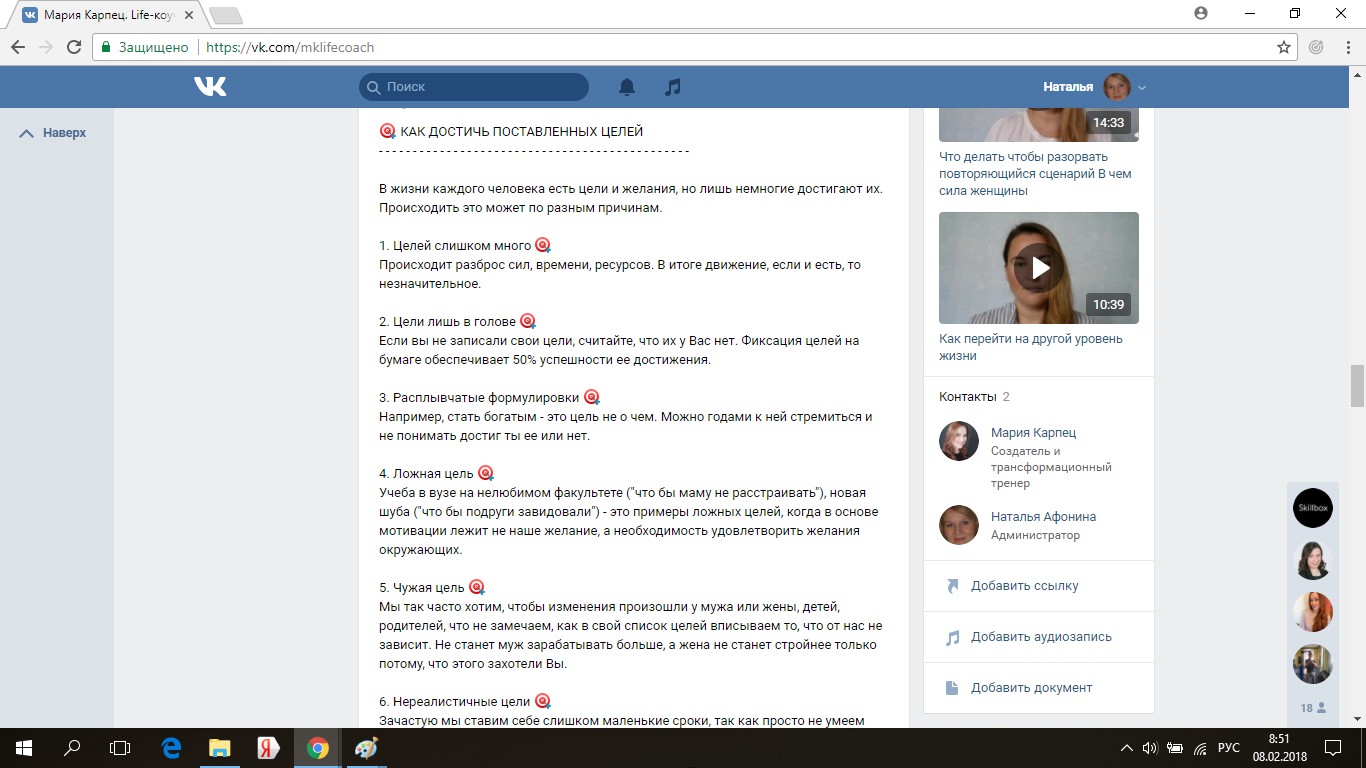Click the line 1. Целей слишком много
The image size is (1366, 768).
click(455, 246)
